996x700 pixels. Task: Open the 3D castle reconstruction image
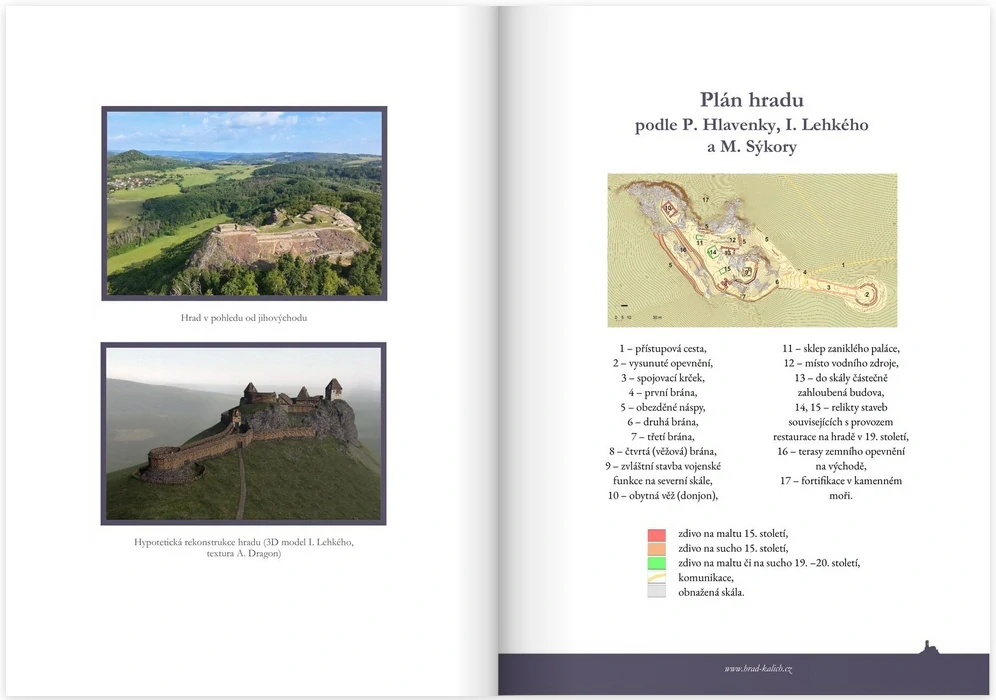[244, 433]
